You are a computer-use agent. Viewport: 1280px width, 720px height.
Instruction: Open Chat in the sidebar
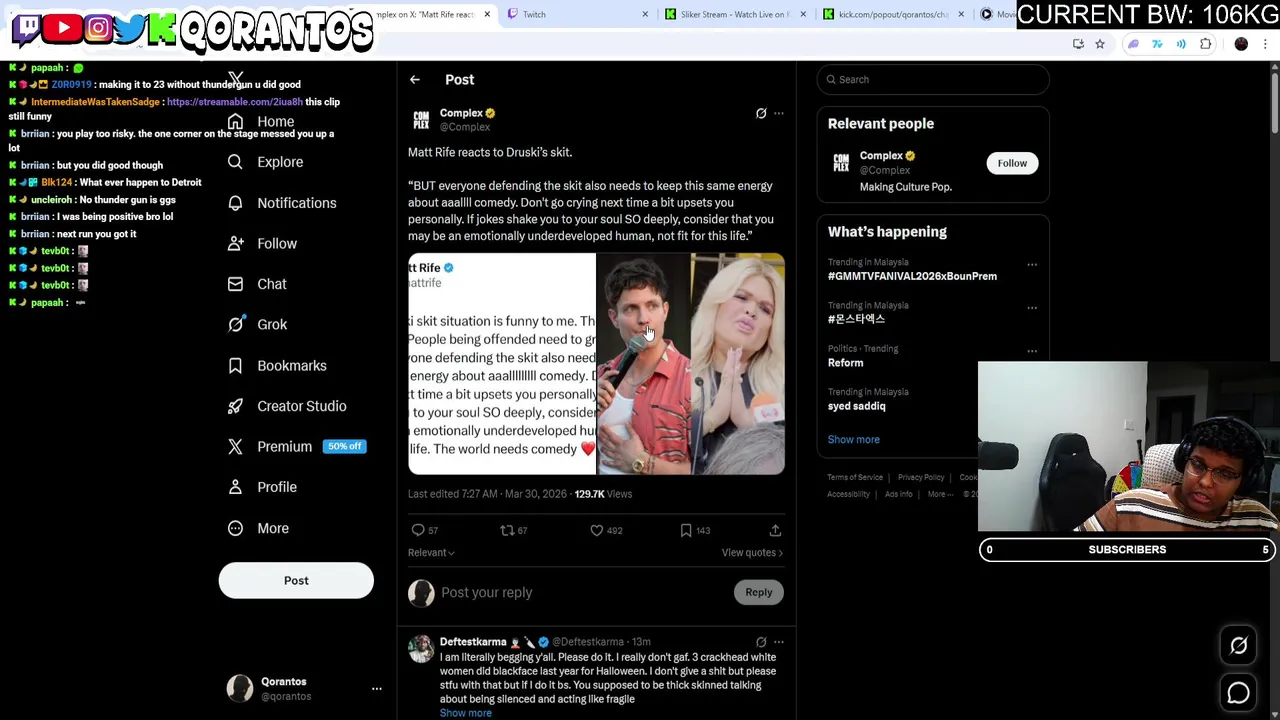tap(257, 284)
